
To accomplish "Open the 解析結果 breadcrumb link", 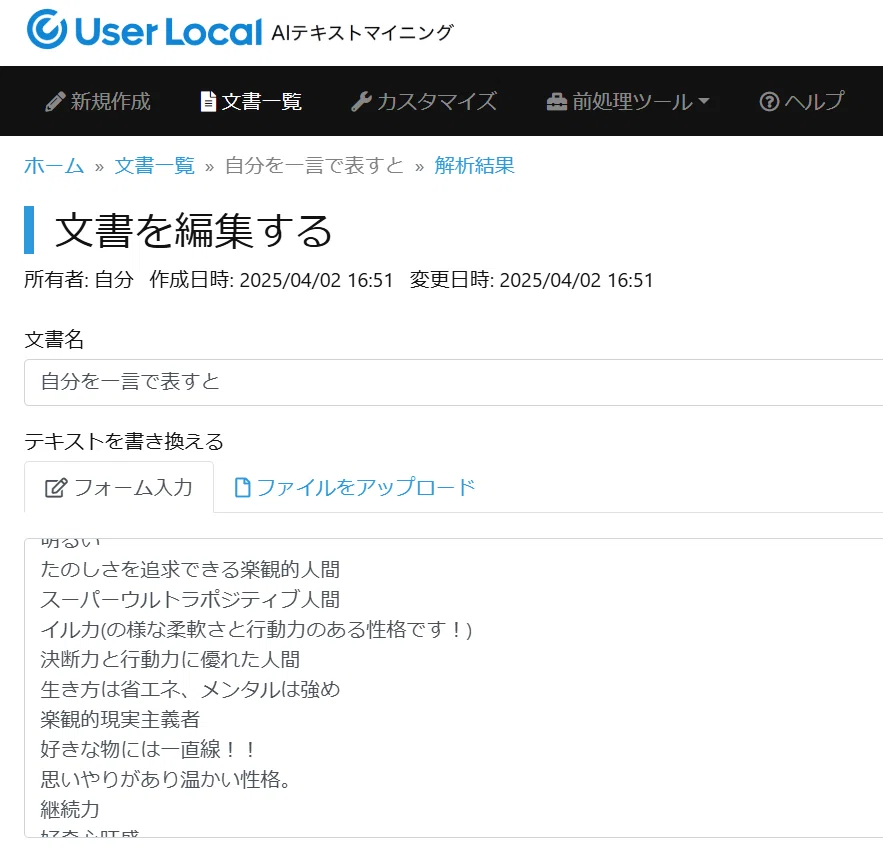I will tap(474, 166).
